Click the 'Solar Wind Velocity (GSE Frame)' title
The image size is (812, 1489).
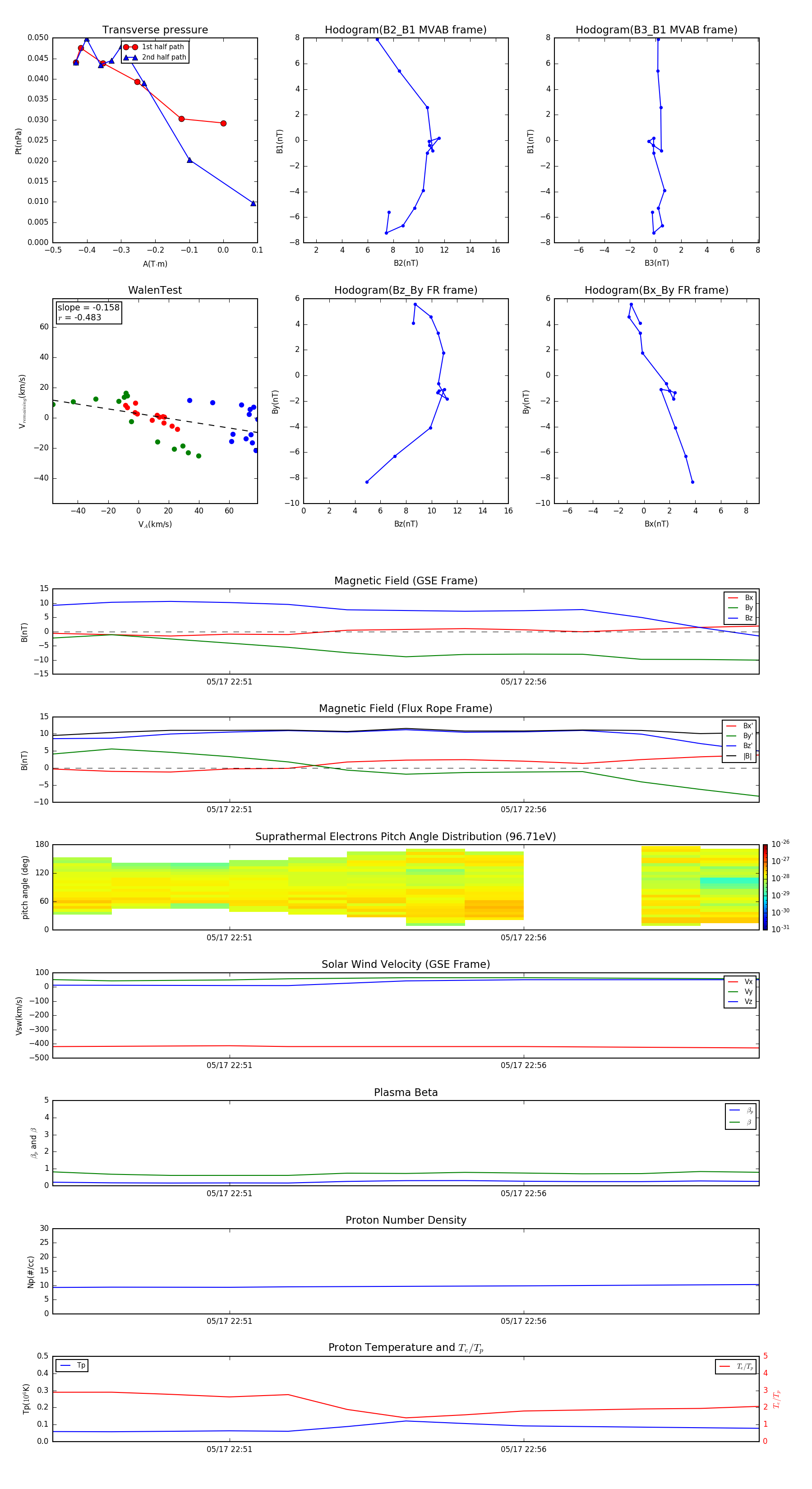(x=406, y=965)
